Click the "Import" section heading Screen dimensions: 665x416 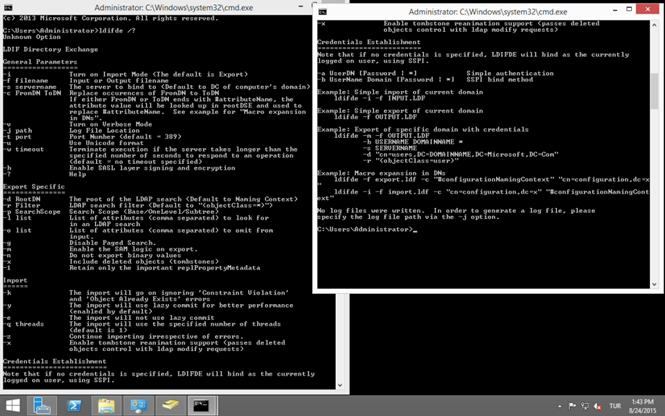(x=15, y=280)
